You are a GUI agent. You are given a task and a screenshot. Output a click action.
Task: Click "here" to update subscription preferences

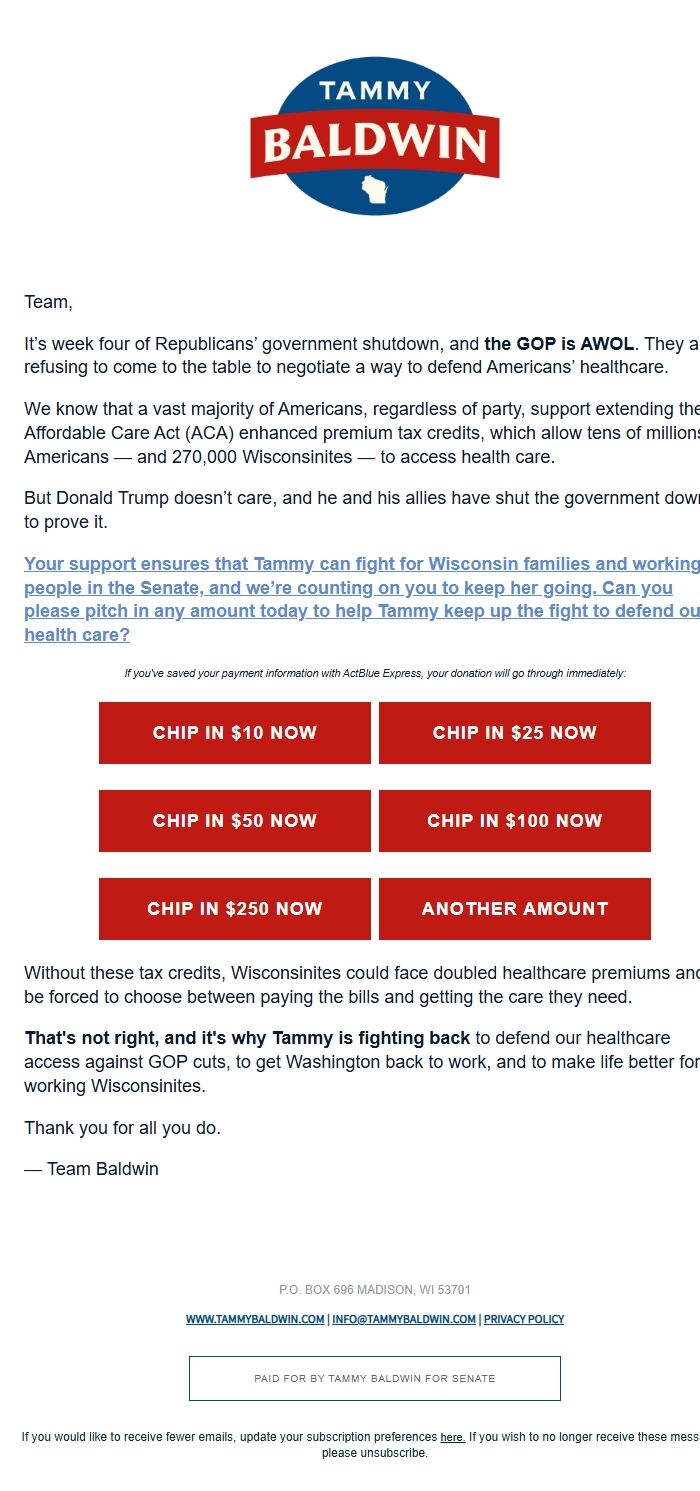452,1438
